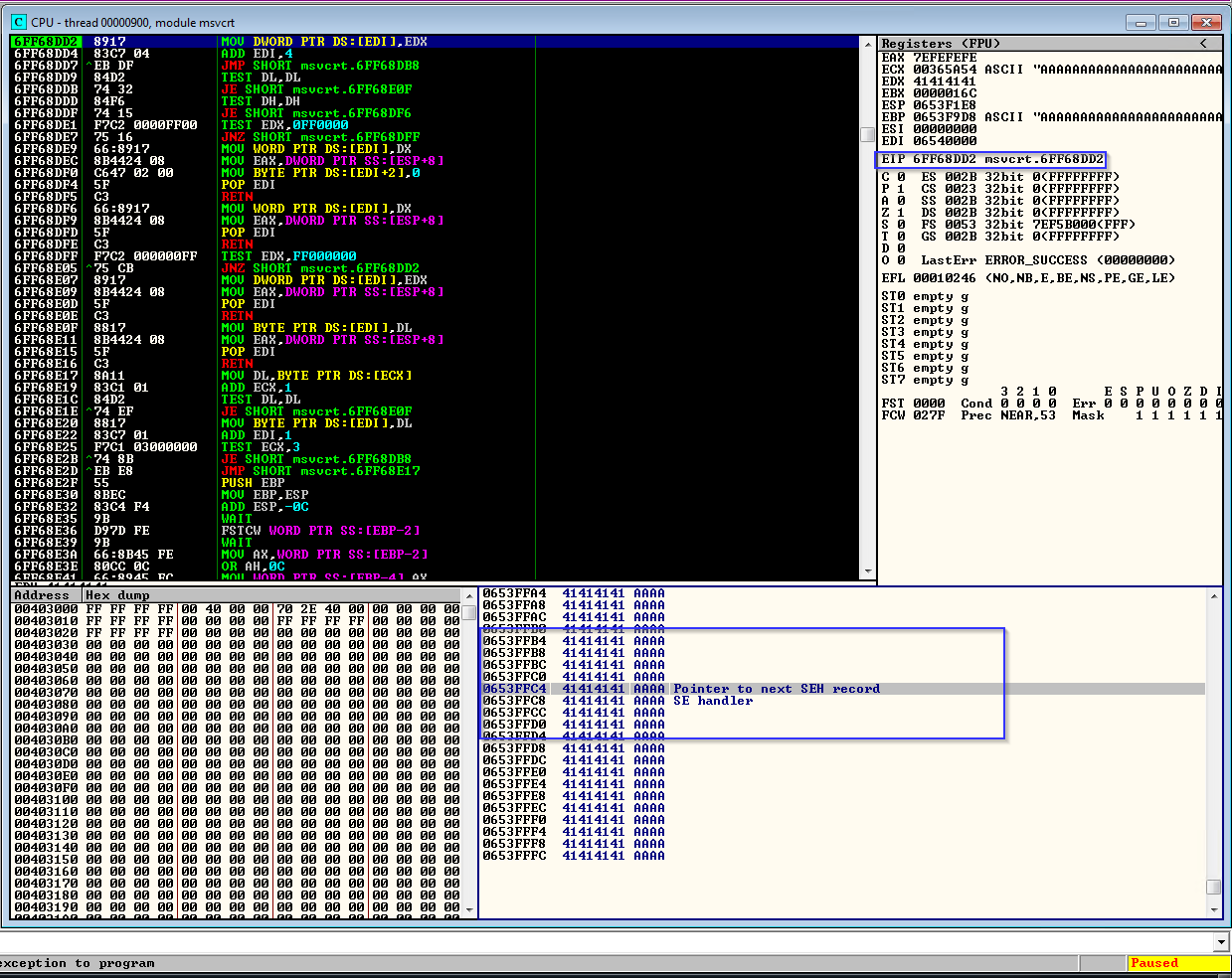Click the CPU window 'C' title icon
The height and width of the screenshot is (978, 1232).
tap(19, 22)
